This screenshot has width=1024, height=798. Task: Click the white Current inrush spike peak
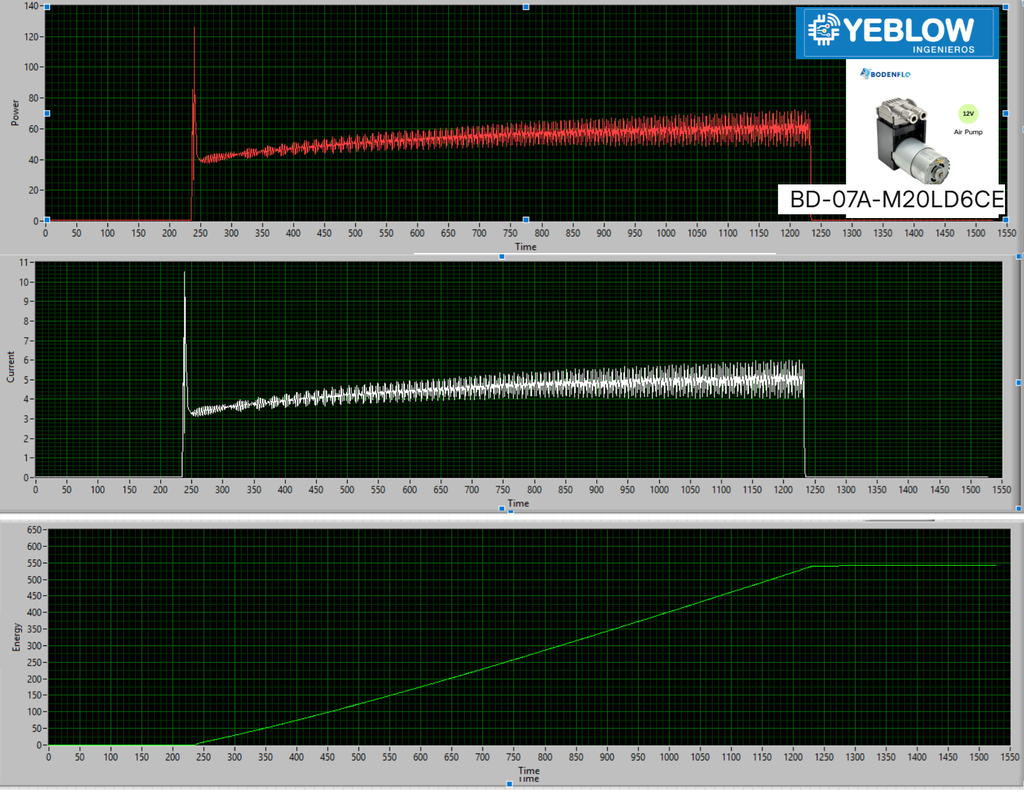coord(184,272)
